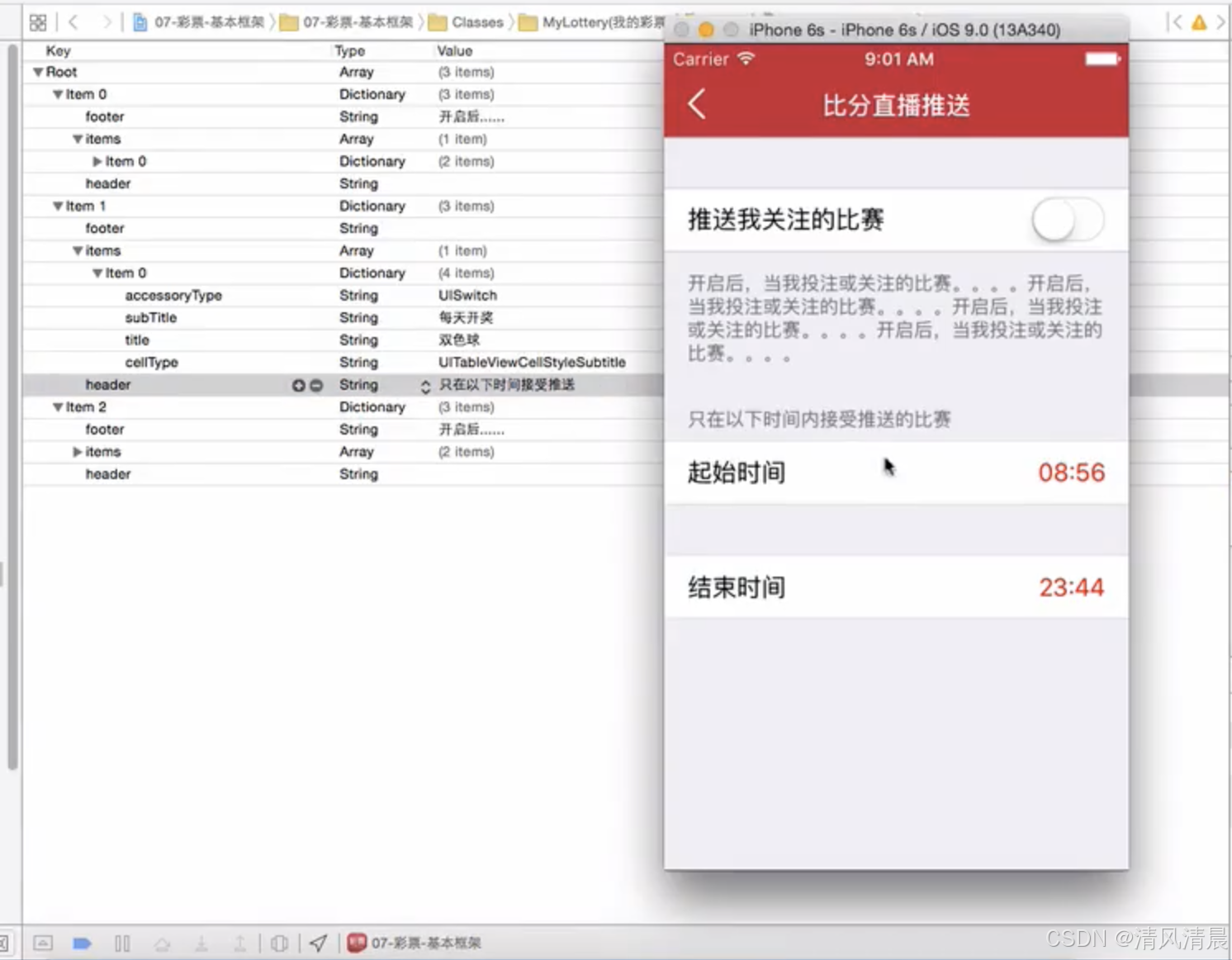Open the related items grid menu
Screen dimensions: 1232x960
pyautogui.click(x=38, y=22)
